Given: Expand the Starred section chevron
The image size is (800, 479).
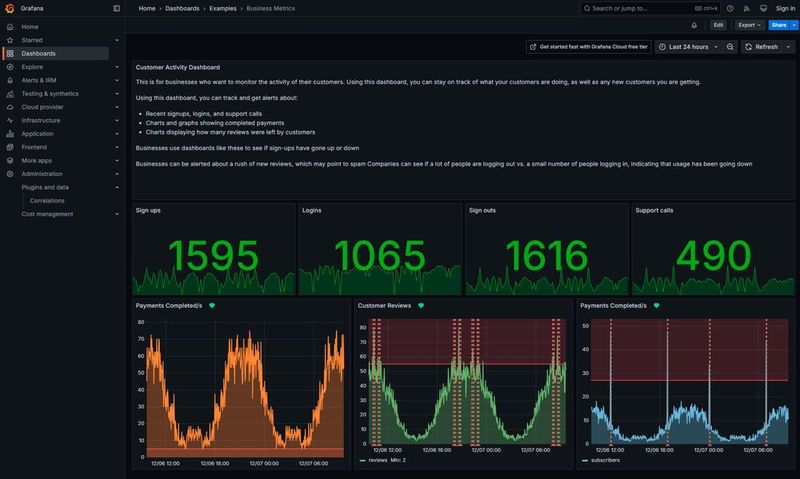Looking at the screenshot, I should [117, 40].
